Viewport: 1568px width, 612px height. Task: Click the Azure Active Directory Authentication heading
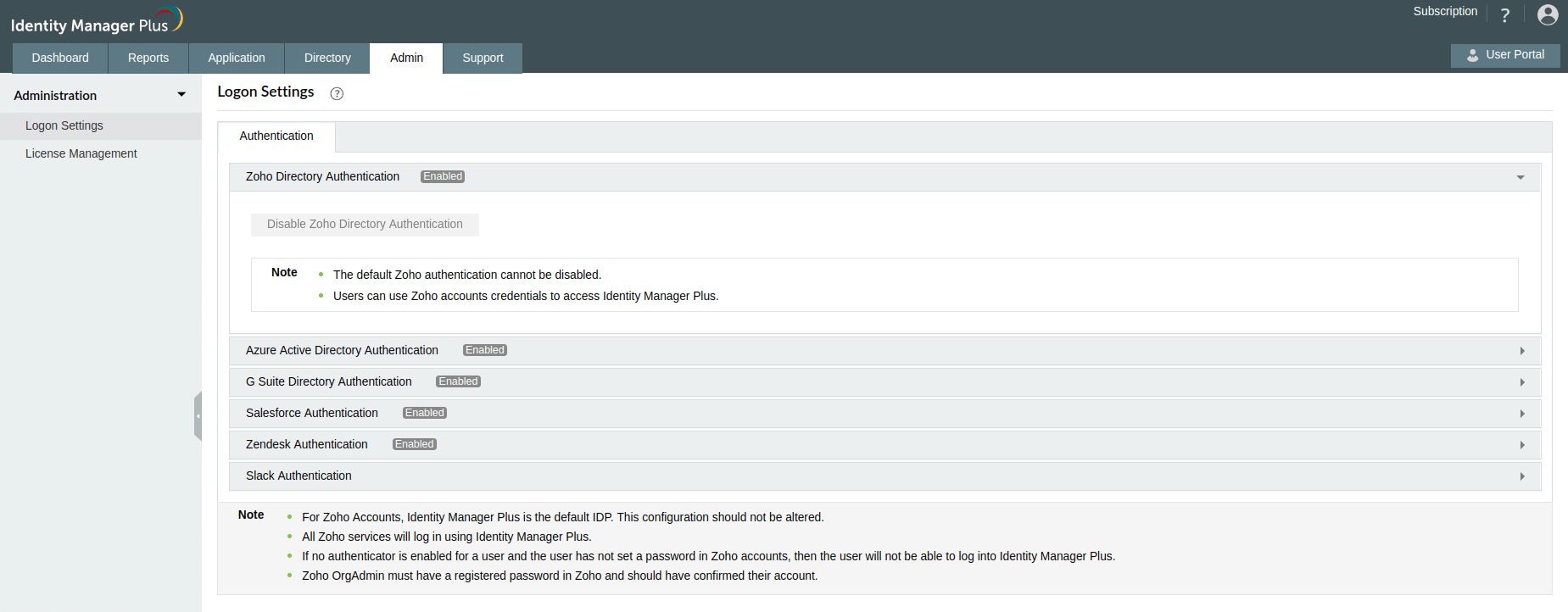(x=342, y=350)
